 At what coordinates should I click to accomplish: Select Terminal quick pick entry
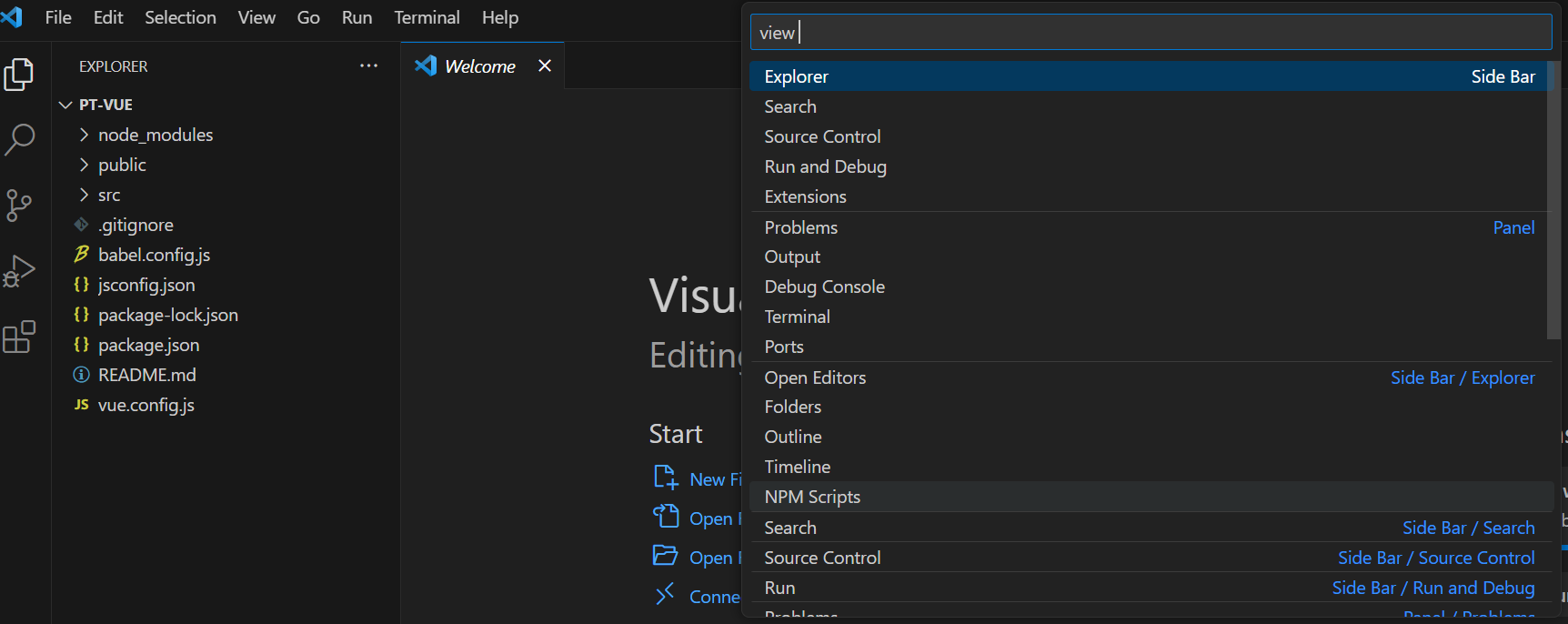tap(1148, 317)
